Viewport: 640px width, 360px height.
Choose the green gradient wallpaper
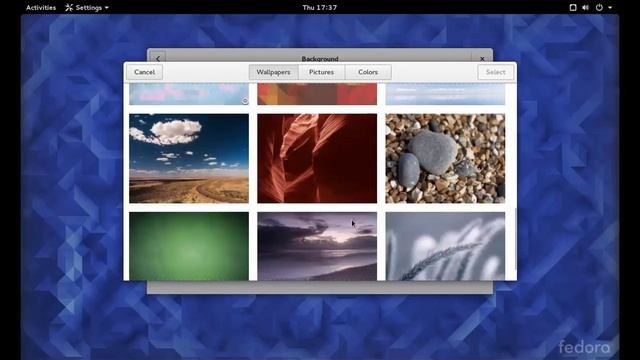point(189,246)
